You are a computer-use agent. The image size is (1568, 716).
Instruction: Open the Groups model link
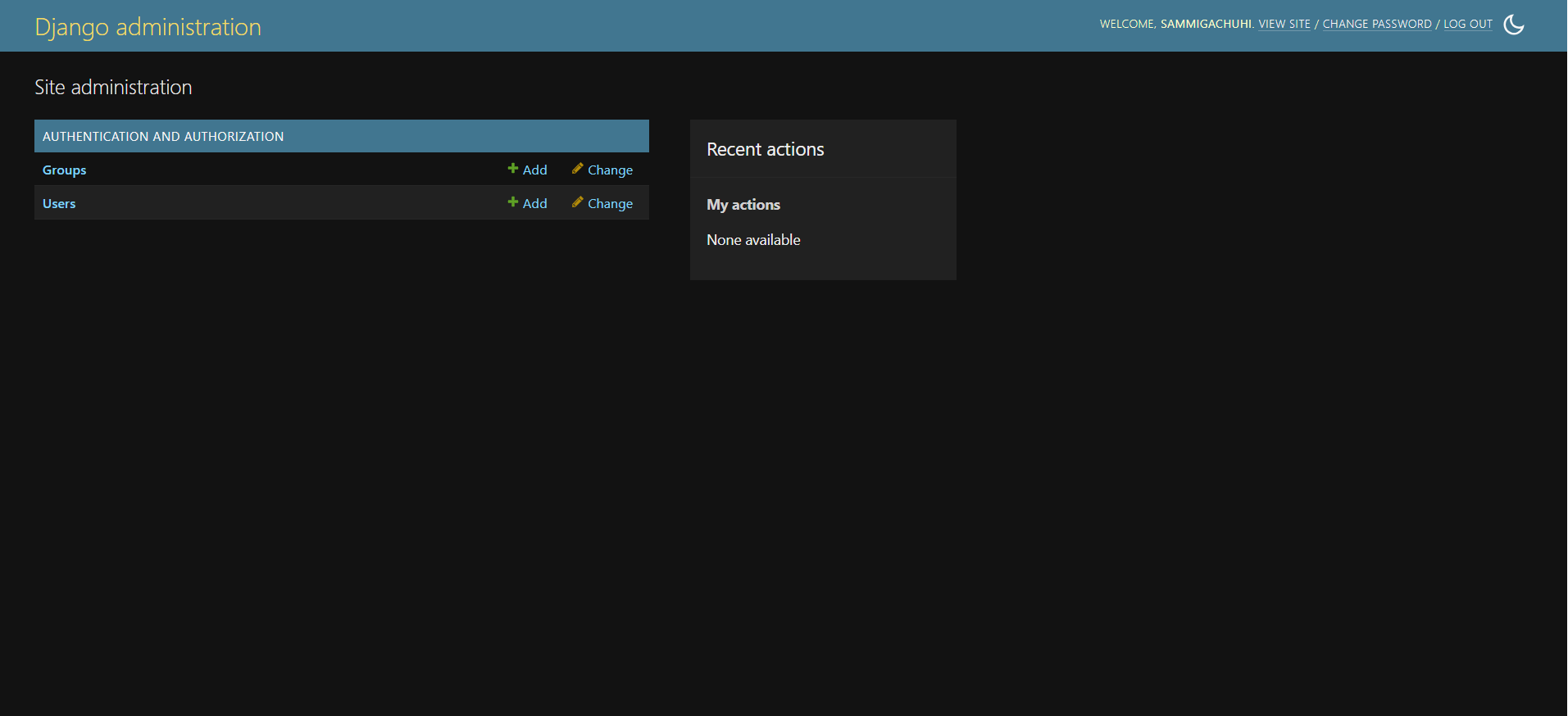coord(64,170)
